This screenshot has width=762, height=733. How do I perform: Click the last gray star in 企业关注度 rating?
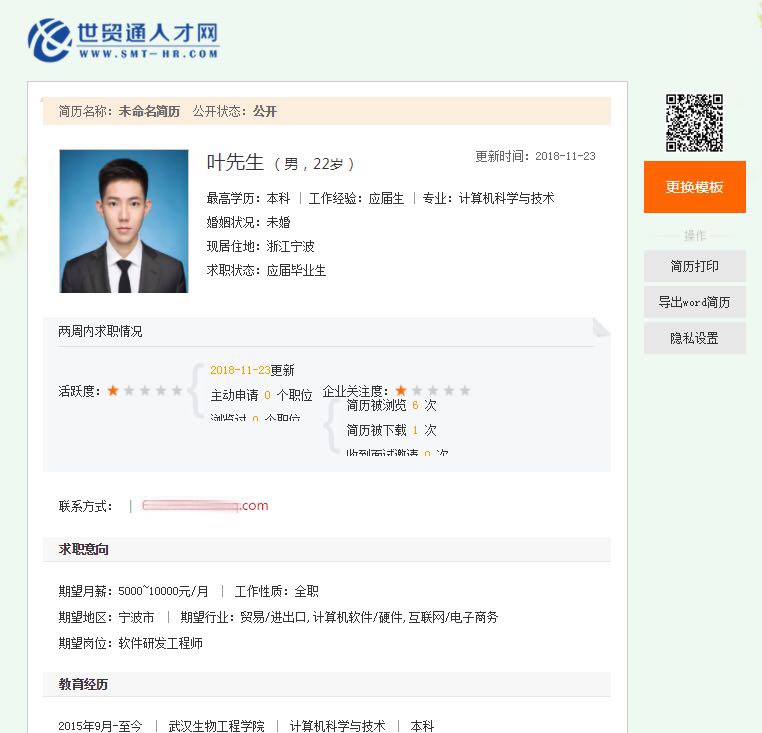tap(465, 391)
